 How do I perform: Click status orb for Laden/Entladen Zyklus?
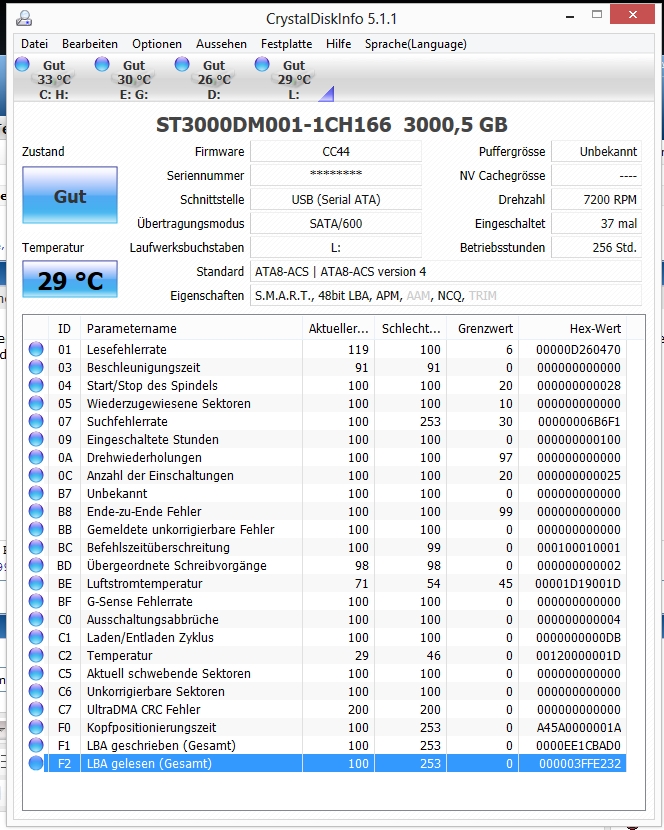coord(36,637)
